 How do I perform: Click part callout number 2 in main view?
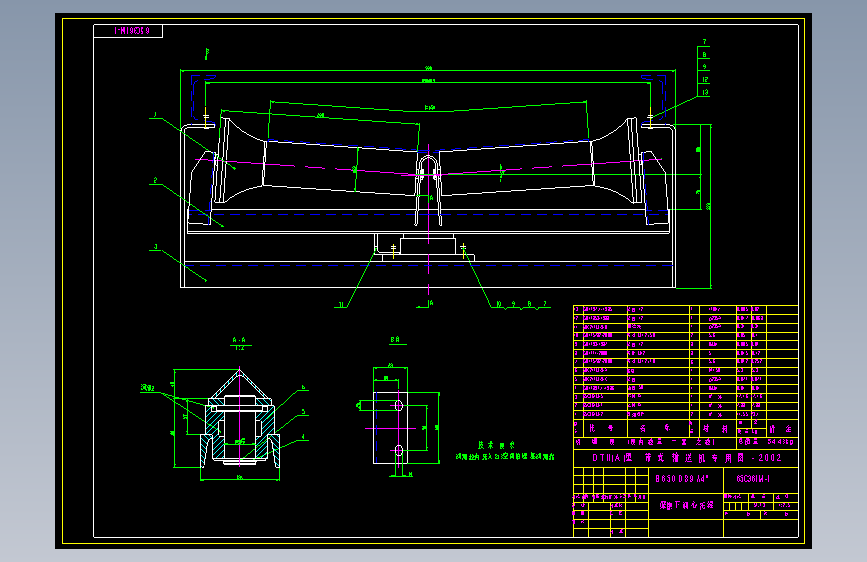(155, 180)
